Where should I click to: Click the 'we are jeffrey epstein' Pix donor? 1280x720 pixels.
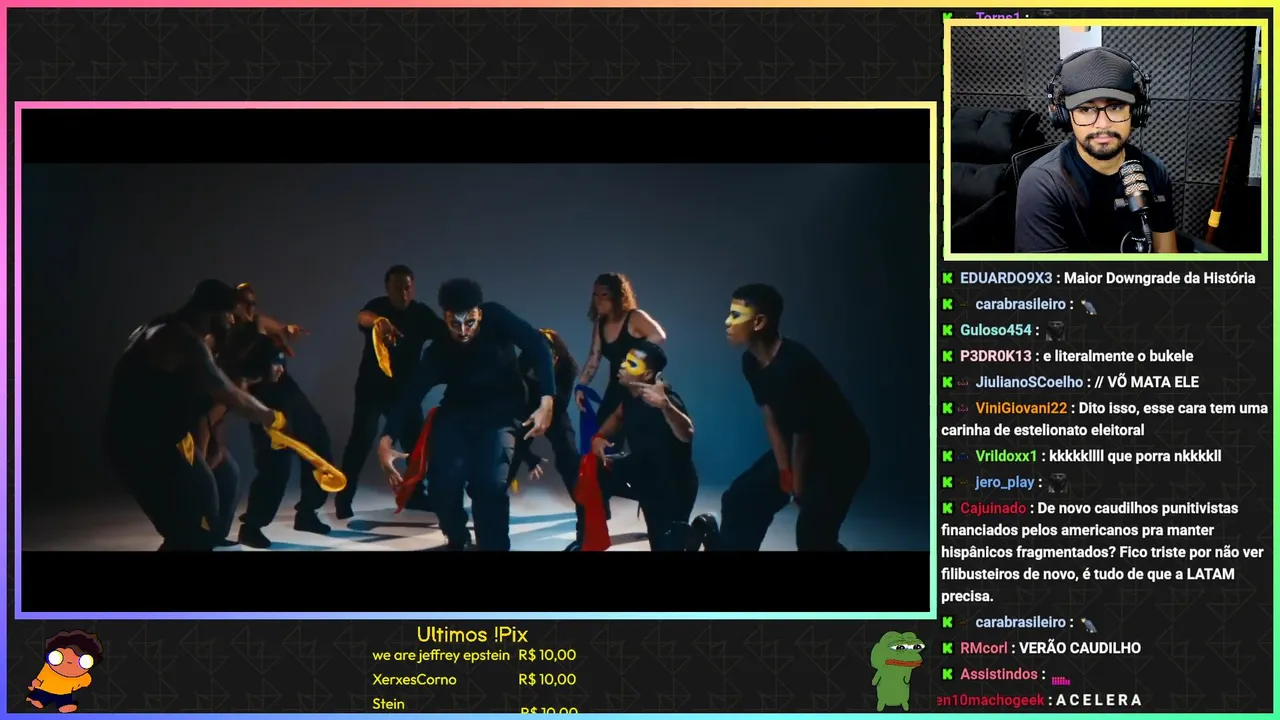(x=441, y=656)
